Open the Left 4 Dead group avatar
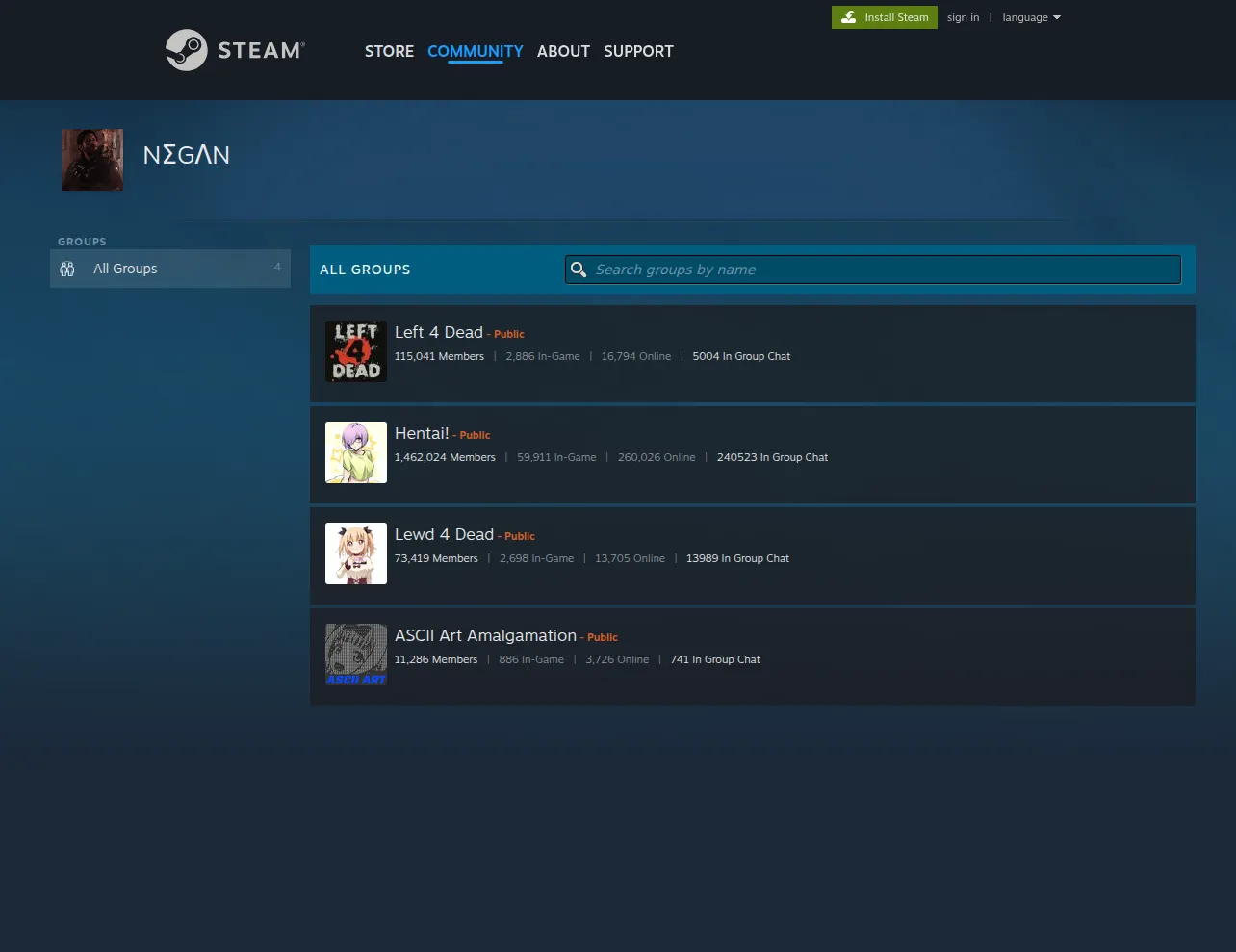Image resolution: width=1236 pixels, height=952 pixels. [x=356, y=351]
